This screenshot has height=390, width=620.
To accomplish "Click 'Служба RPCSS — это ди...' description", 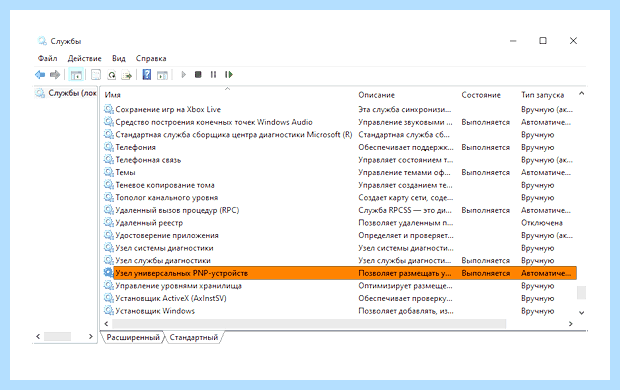I will (405, 210).
